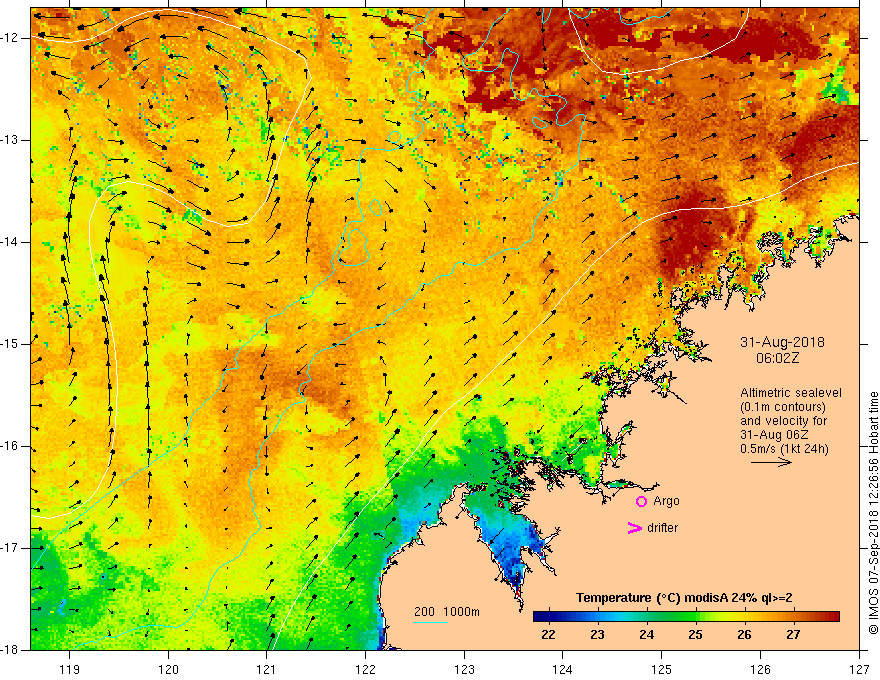
Task: Click the 'and velocity for' text
Action: pos(783,421)
